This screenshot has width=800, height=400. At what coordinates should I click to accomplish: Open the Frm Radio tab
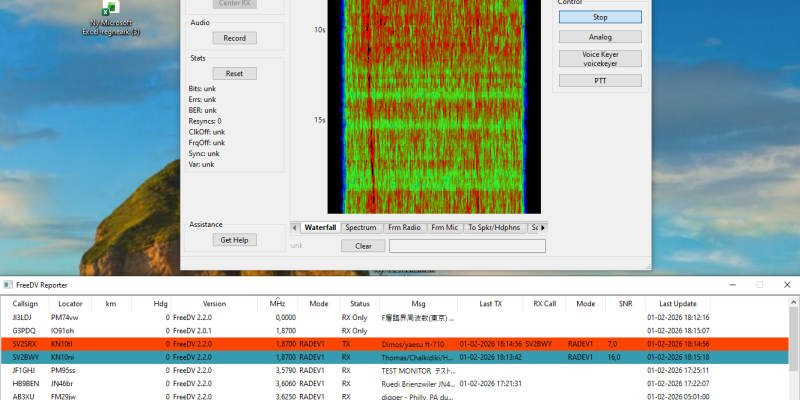(x=404, y=228)
